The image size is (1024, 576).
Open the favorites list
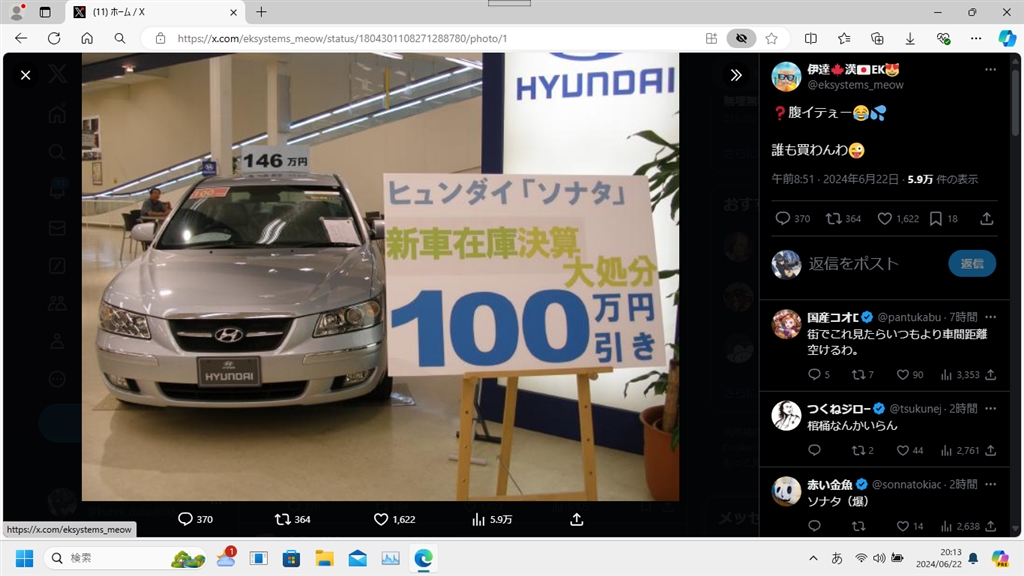pyautogui.click(x=844, y=39)
